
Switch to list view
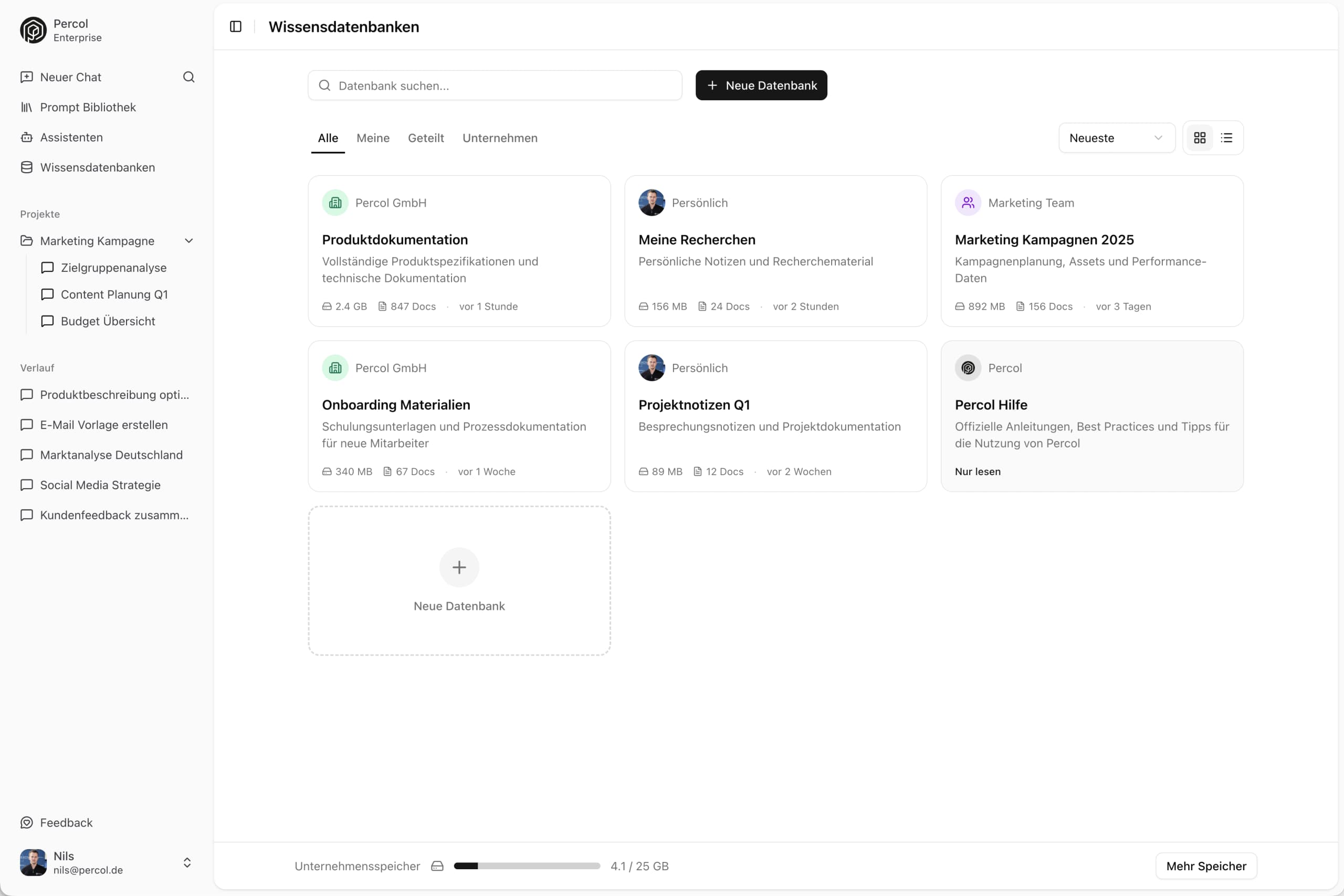click(1226, 137)
